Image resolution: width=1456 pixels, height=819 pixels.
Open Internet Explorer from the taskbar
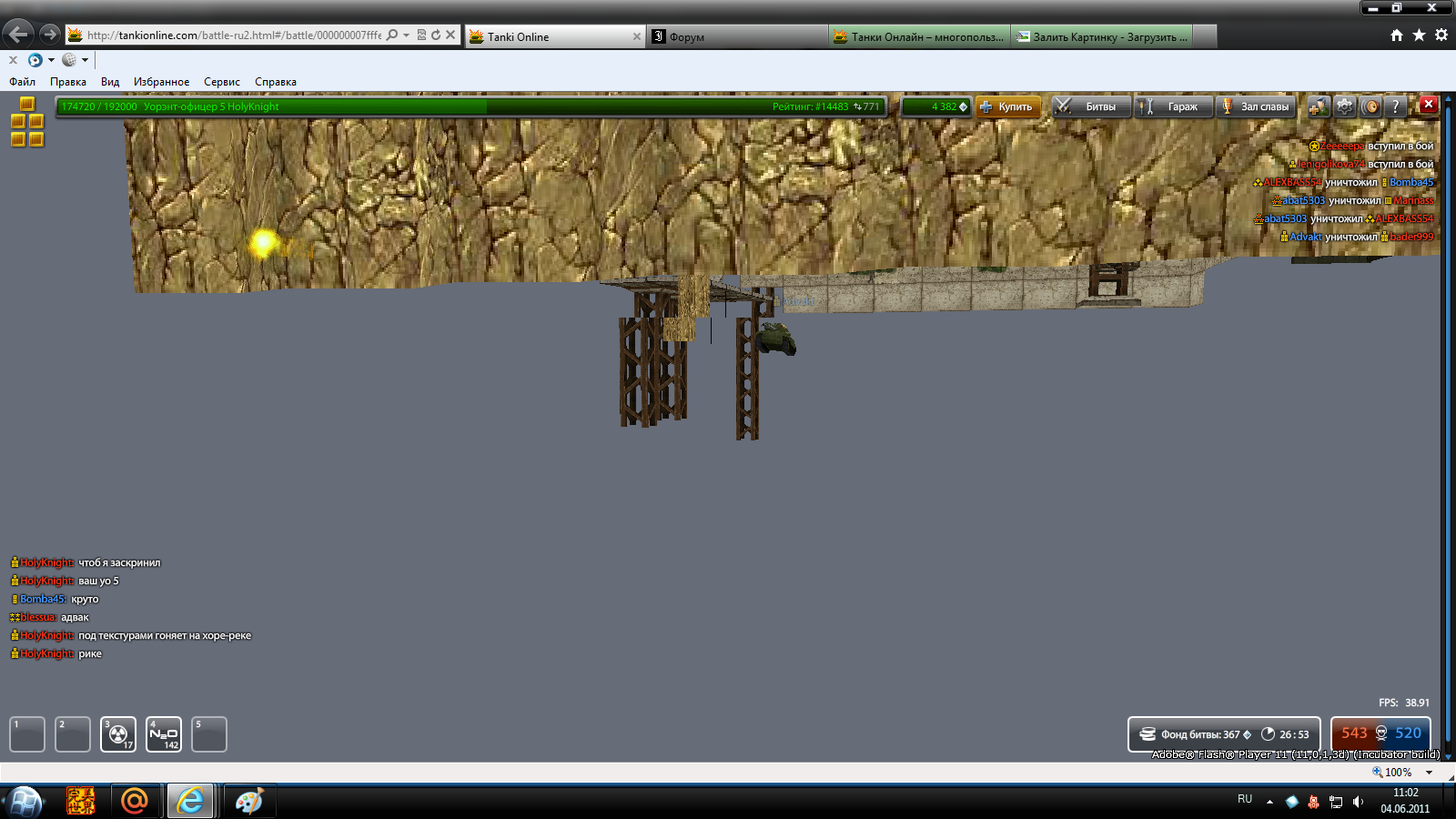tap(190, 801)
